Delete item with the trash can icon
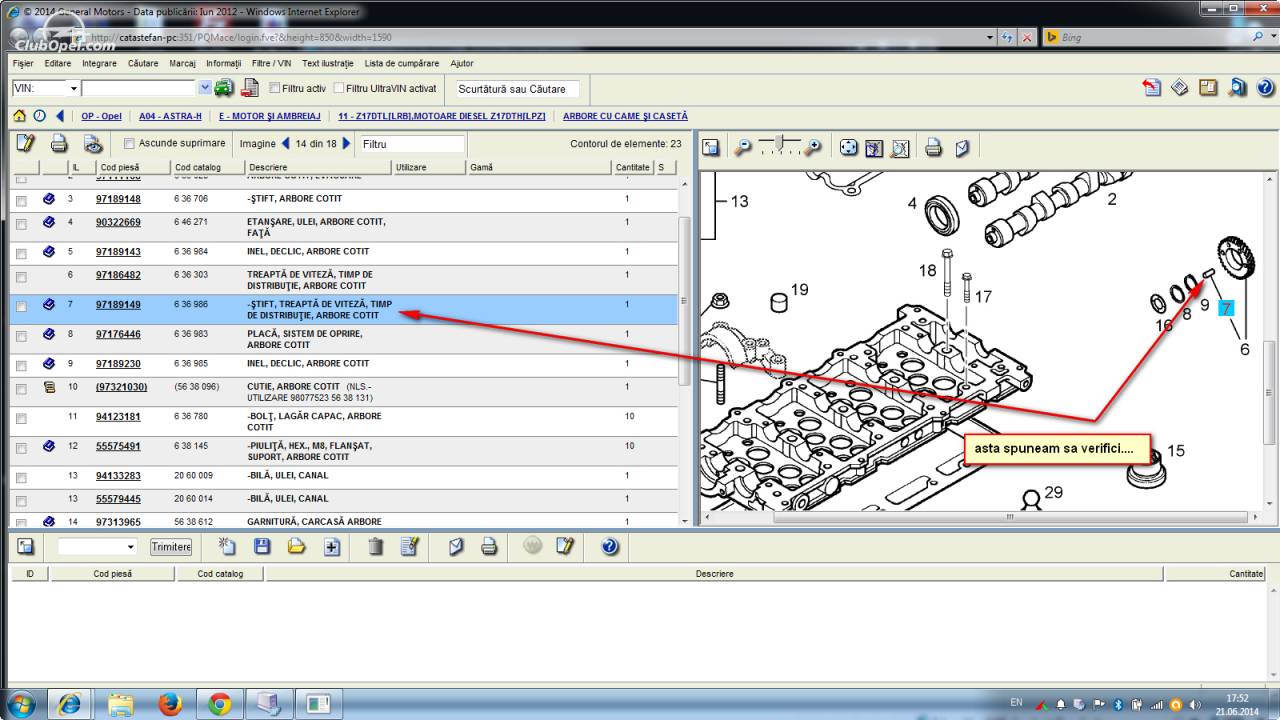This screenshot has height=720, width=1280. pyautogui.click(x=375, y=546)
